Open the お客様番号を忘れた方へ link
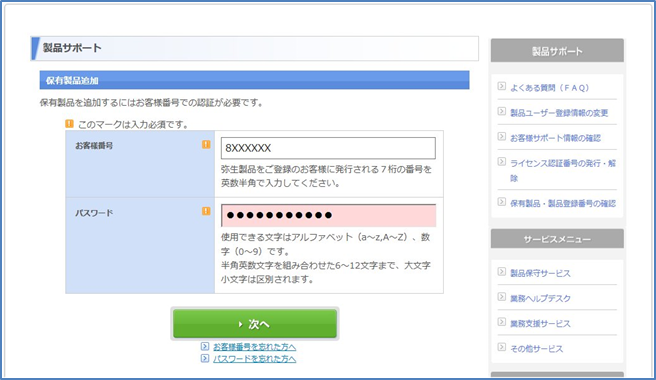The height and width of the screenshot is (380, 656). (254, 347)
